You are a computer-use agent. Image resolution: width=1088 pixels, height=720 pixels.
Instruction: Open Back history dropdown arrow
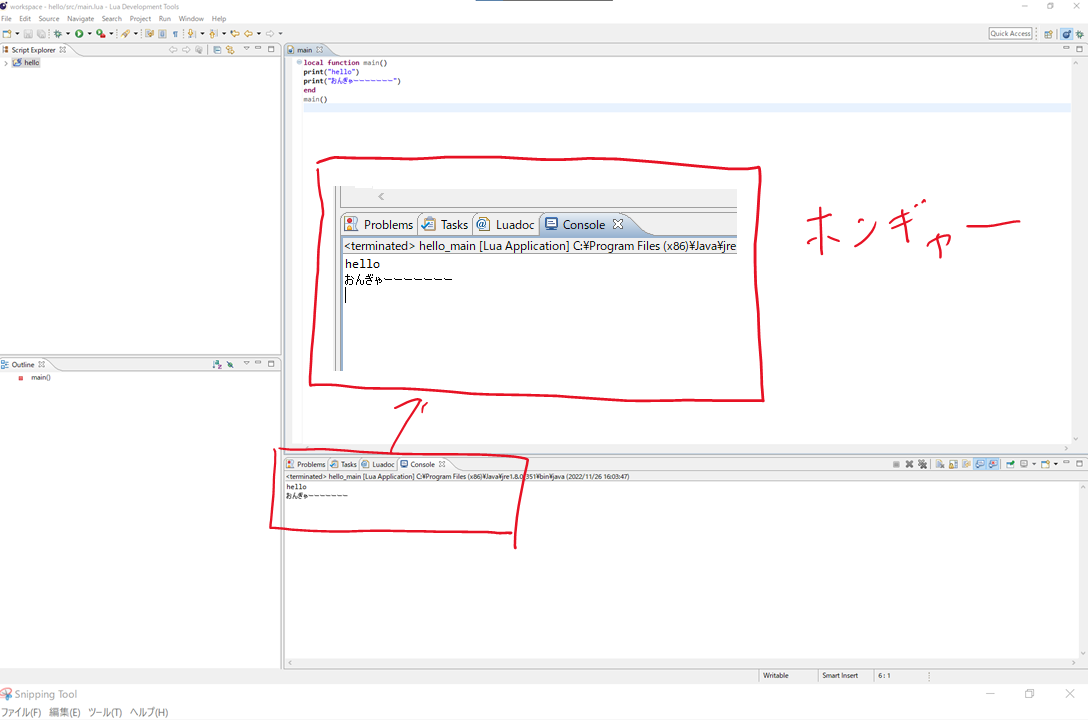point(259,33)
